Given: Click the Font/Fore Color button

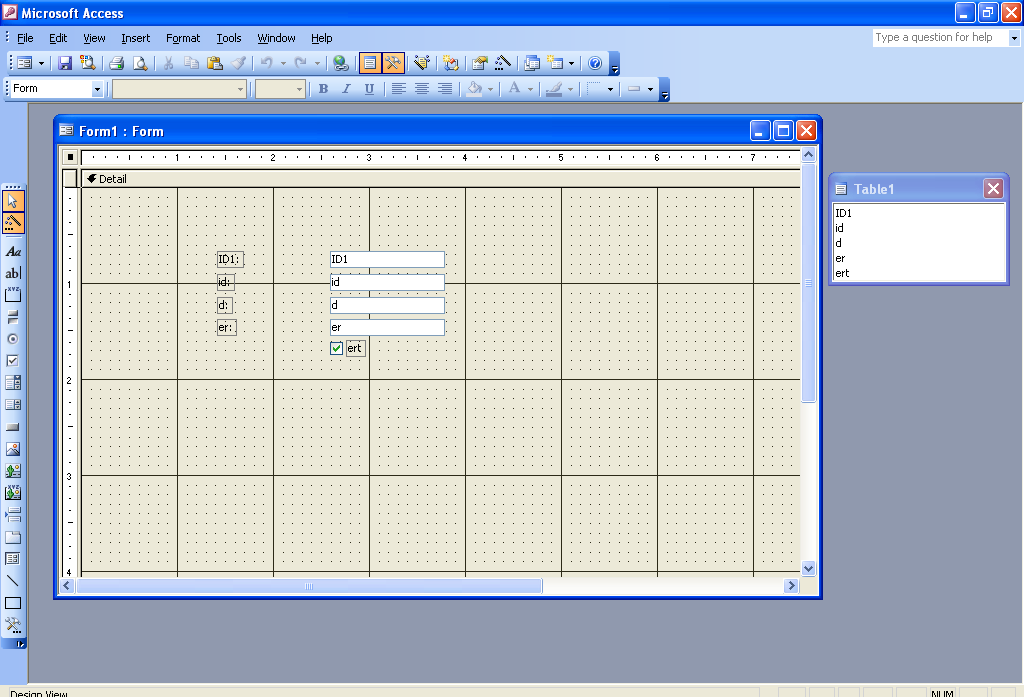Looking at the screenshot, I should [x=514, y=89].
